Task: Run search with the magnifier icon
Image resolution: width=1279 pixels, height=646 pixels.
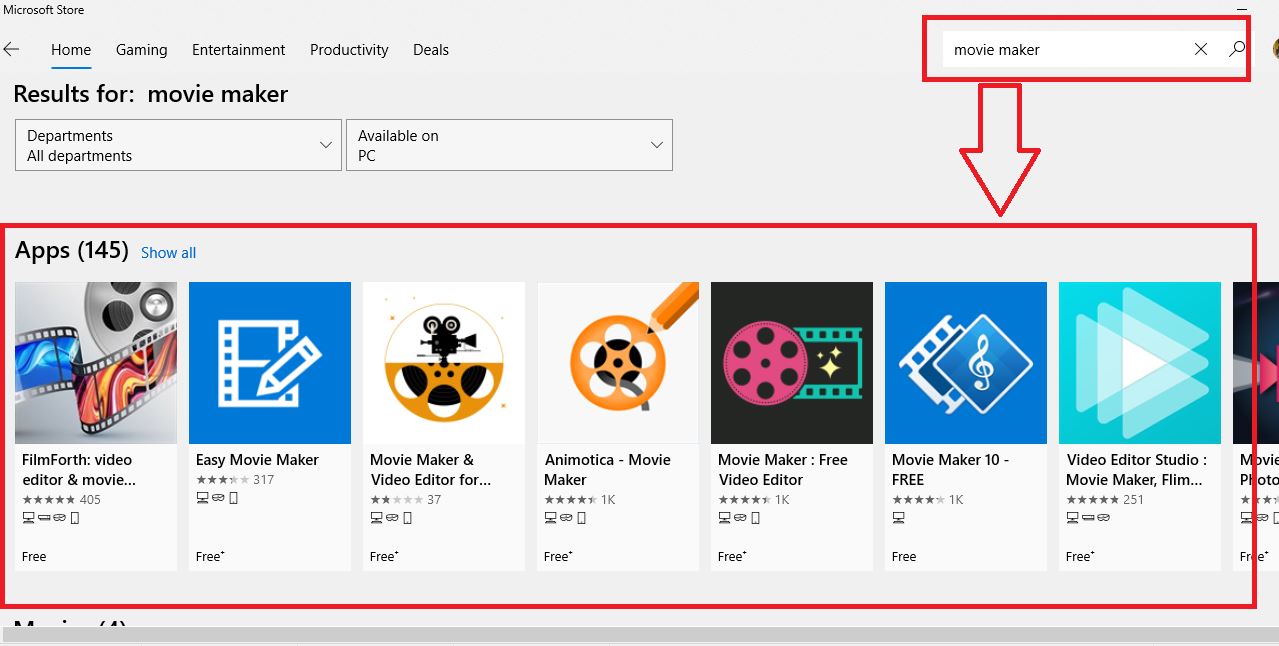Action: click(1237, 49)
